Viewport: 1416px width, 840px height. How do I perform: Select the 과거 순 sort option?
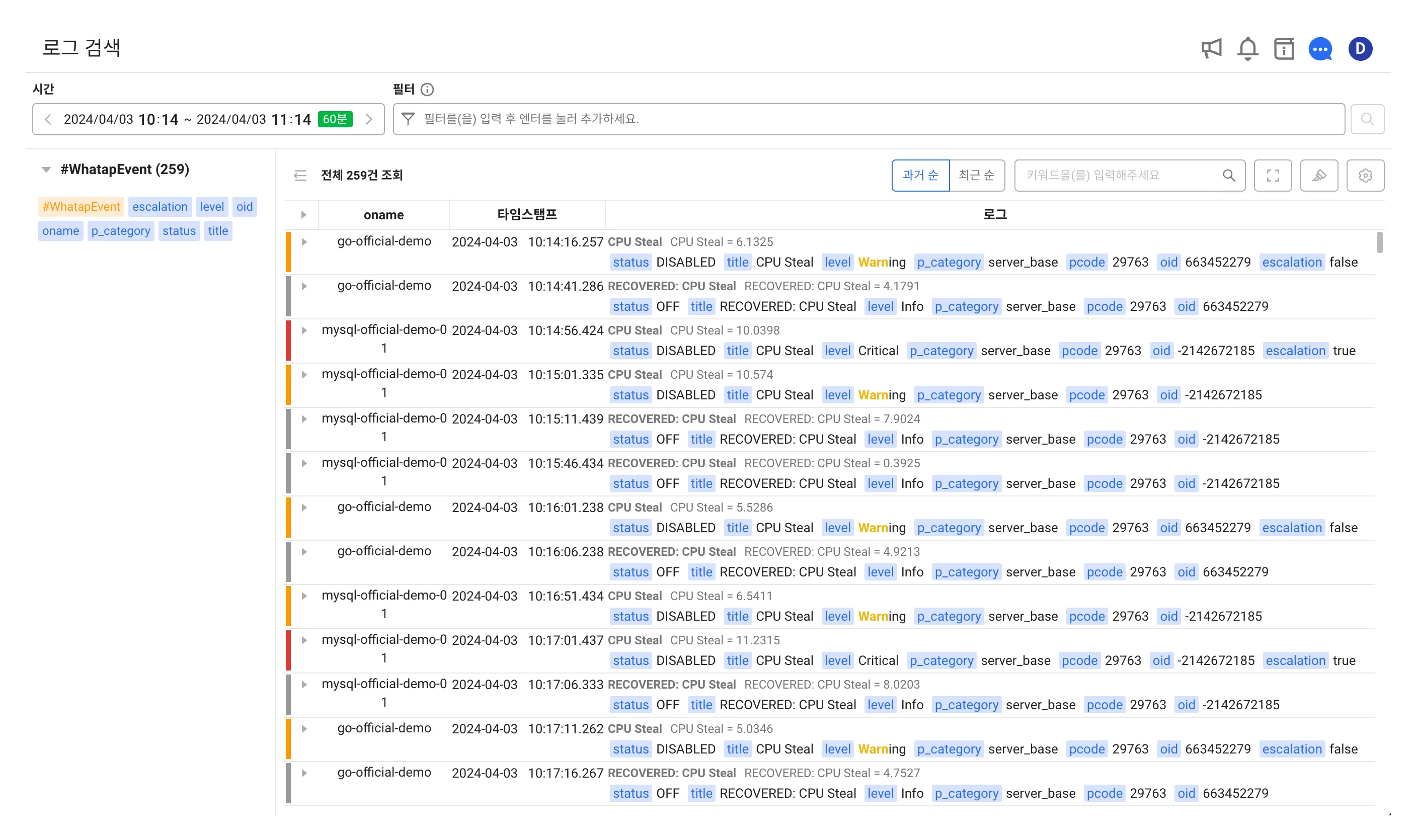(920, 176)
